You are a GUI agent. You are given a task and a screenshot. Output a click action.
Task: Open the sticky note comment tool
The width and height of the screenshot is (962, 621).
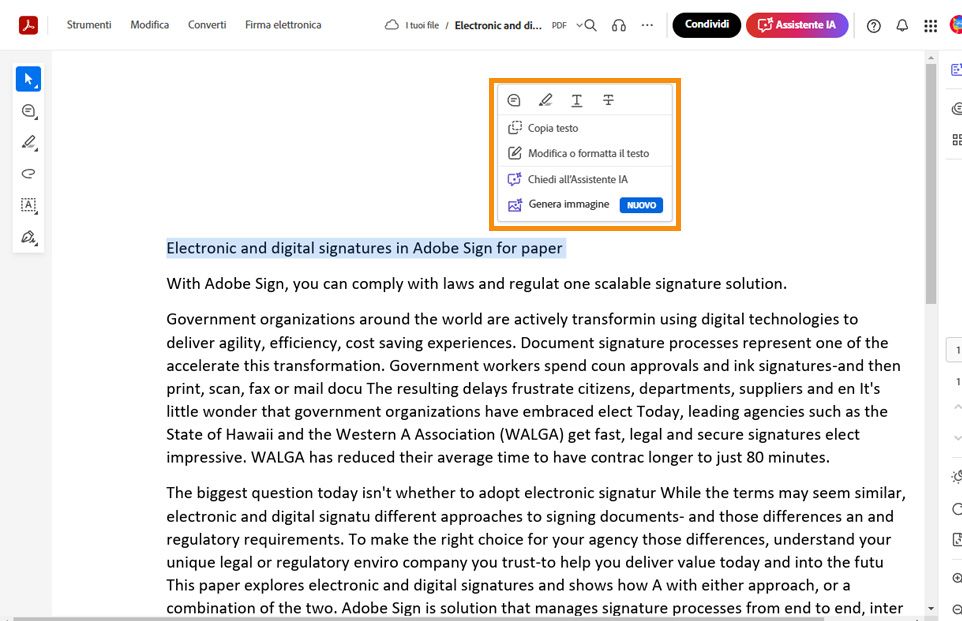point(26,110)
